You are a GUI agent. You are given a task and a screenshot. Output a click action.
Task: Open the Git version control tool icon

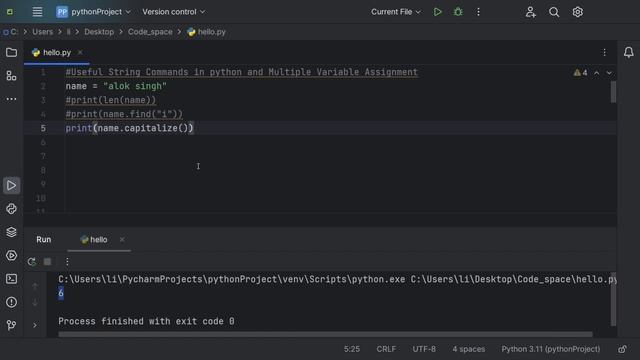coord(11,325)
